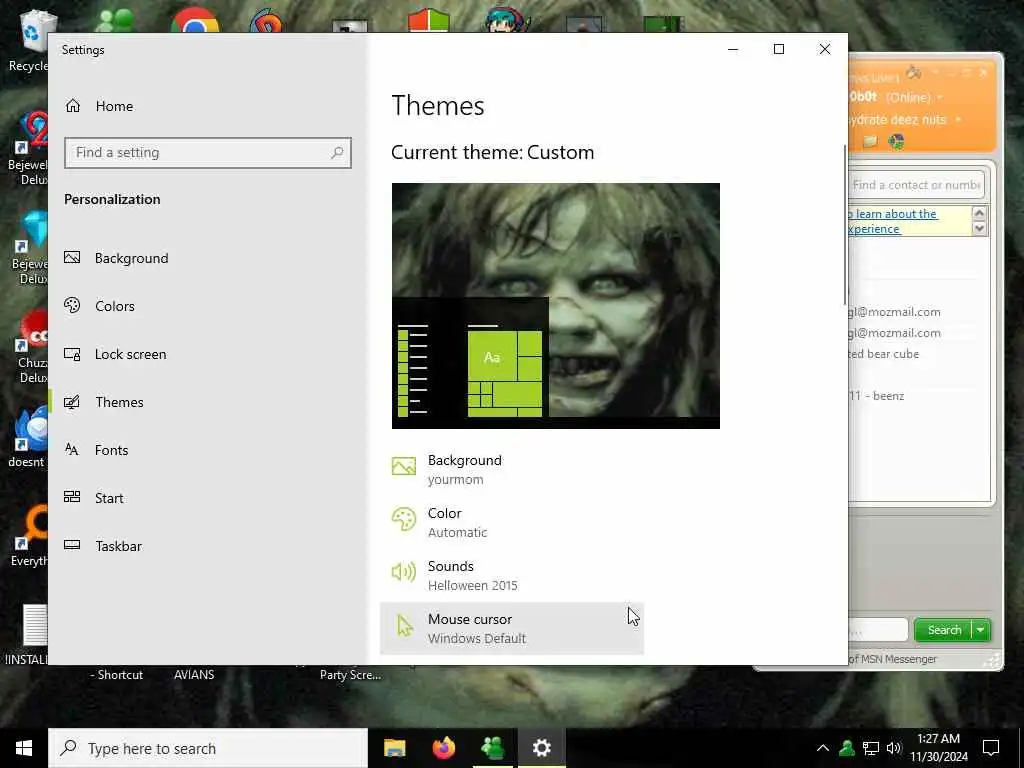Open the Online status dropdown in Messenger
The height and width of the screenshot is (768, 1024).
point(940,97)
